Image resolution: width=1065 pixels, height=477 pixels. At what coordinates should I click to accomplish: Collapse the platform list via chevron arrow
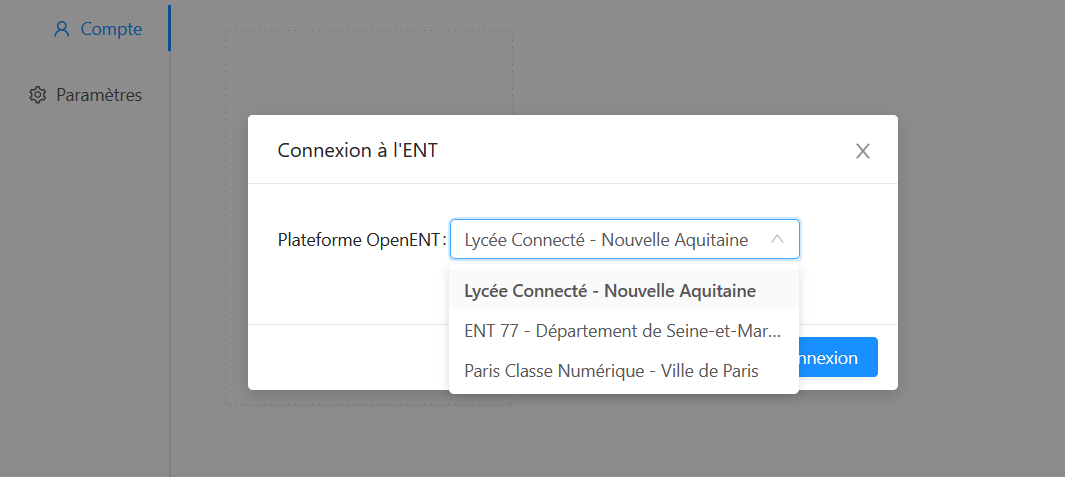point(777,240)
